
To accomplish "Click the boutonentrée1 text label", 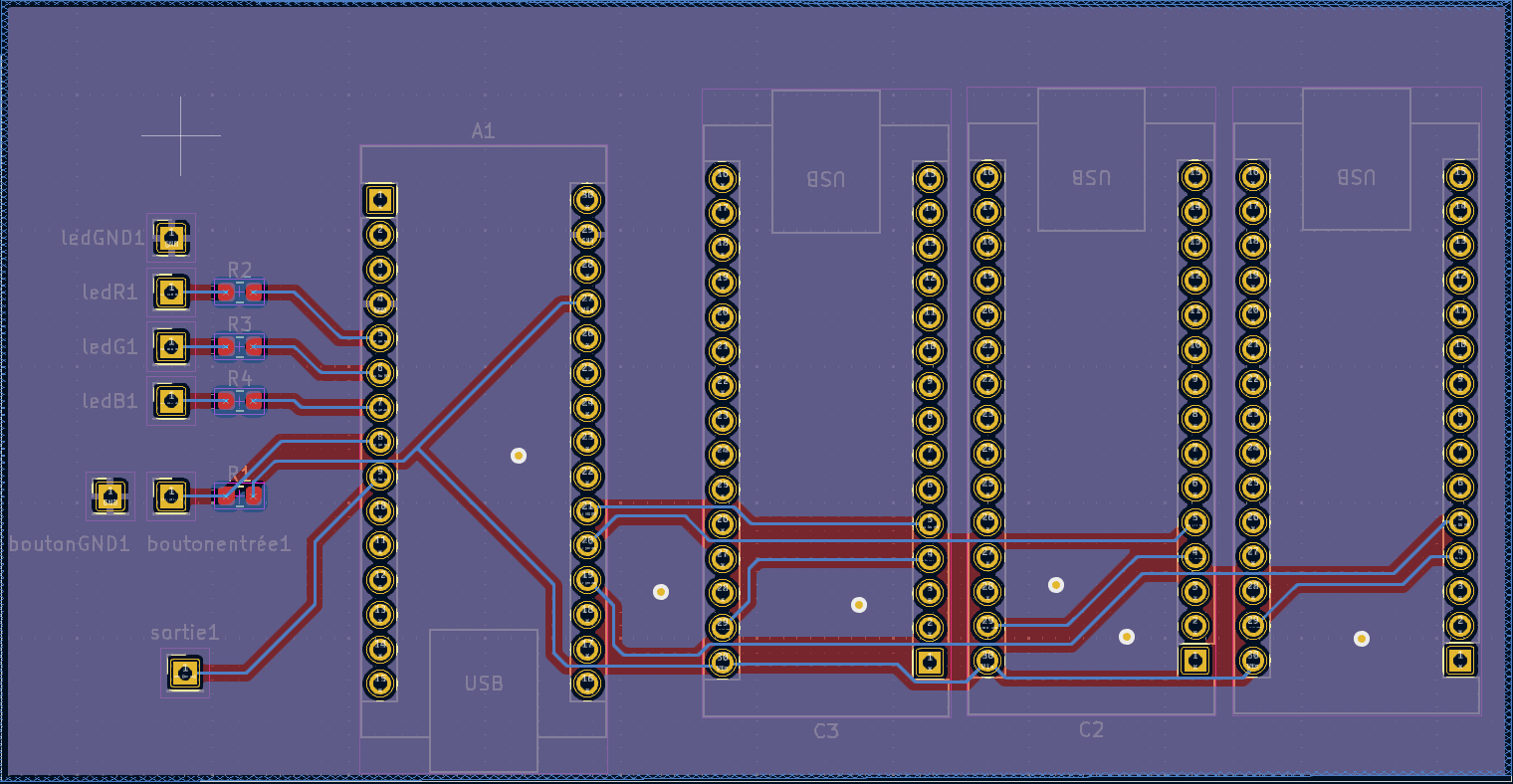I will pos(219,544).
